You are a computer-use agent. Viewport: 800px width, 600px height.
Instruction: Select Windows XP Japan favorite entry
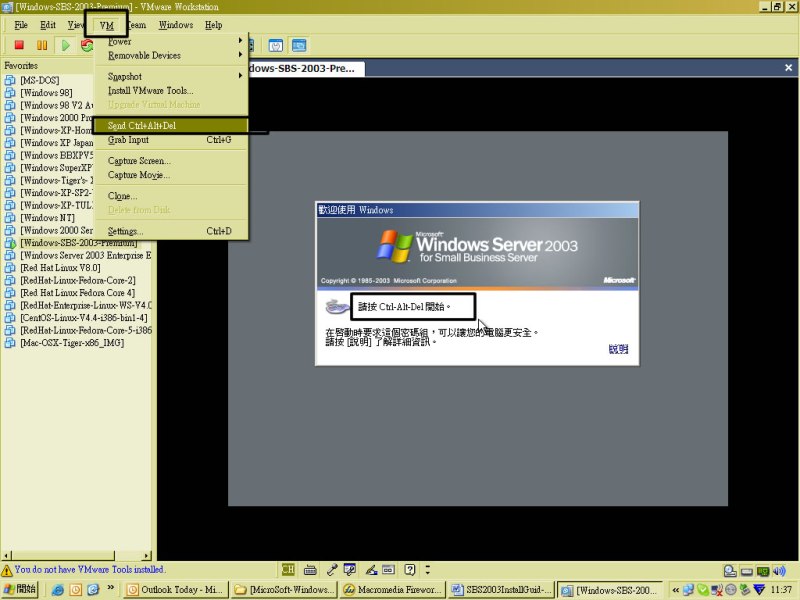(x=57, y=143)
